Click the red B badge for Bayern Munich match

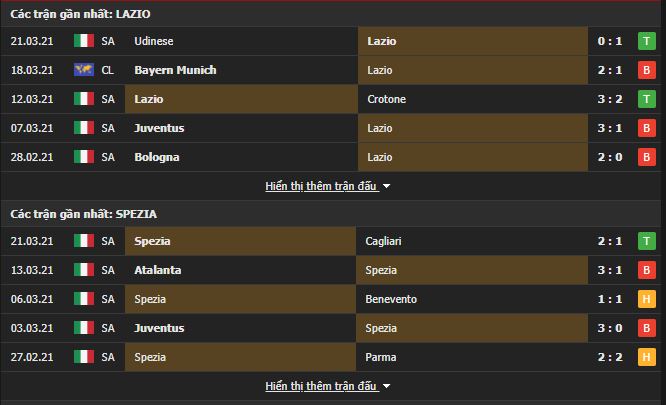click(x=646, y=70)
